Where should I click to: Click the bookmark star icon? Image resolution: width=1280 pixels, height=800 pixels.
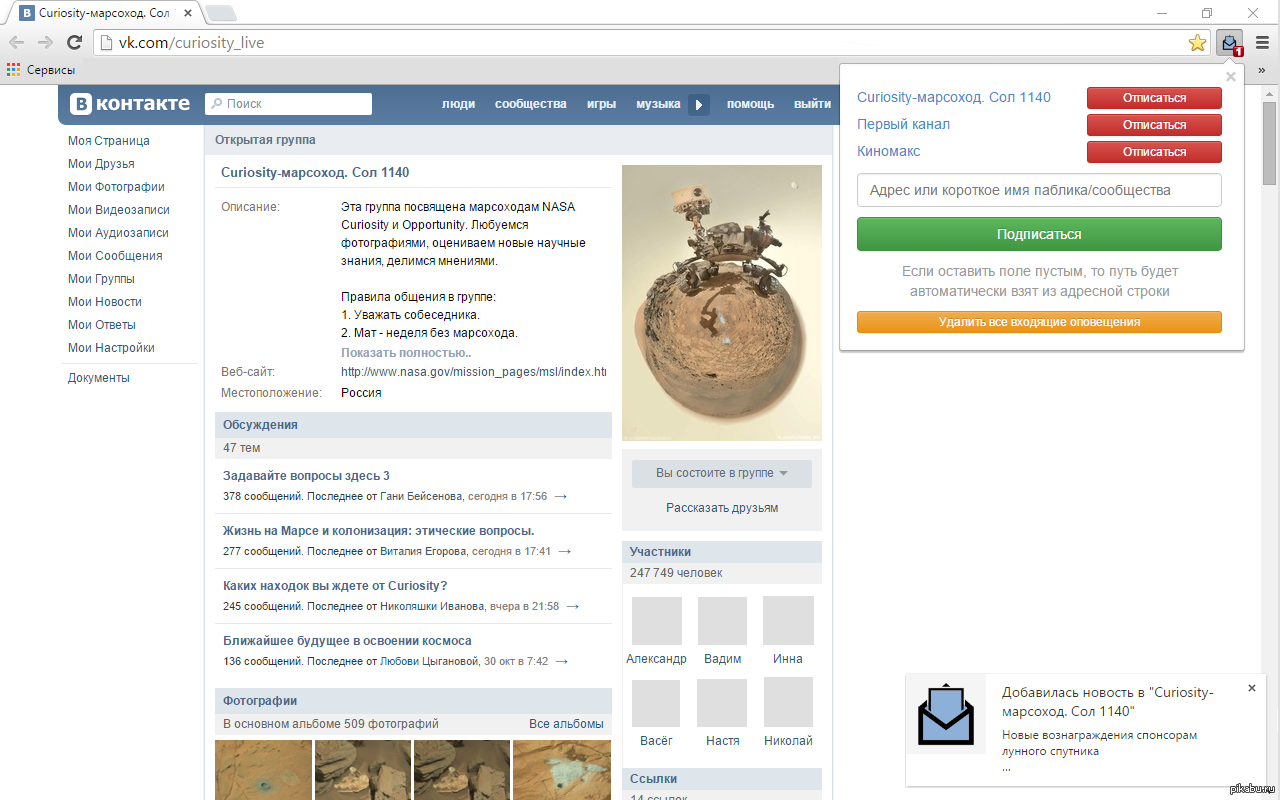1196,42
